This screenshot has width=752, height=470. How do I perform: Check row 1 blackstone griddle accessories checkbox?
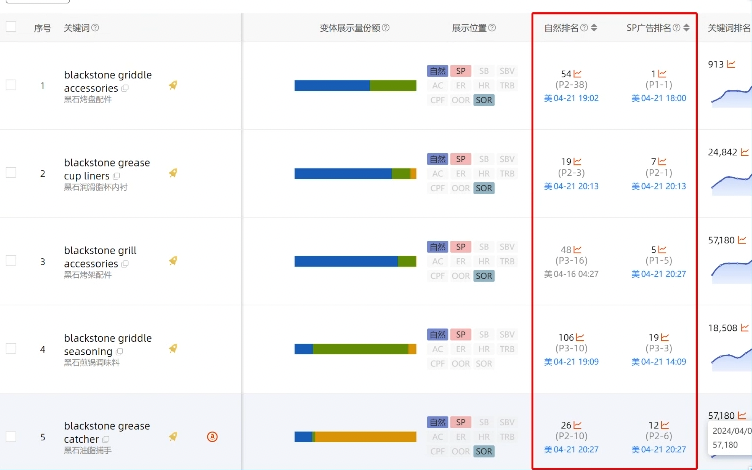point(11,85)
